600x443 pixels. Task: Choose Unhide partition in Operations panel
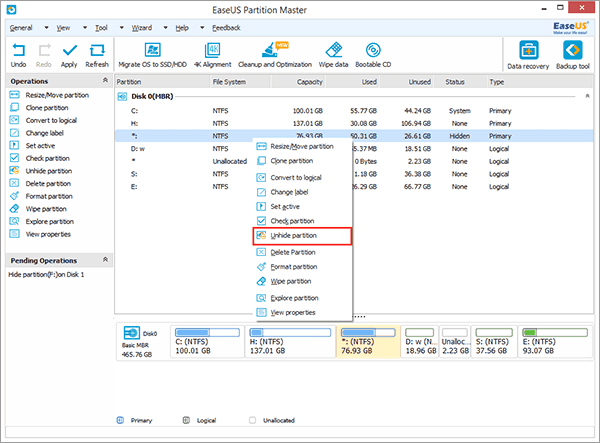pos(41,171)
